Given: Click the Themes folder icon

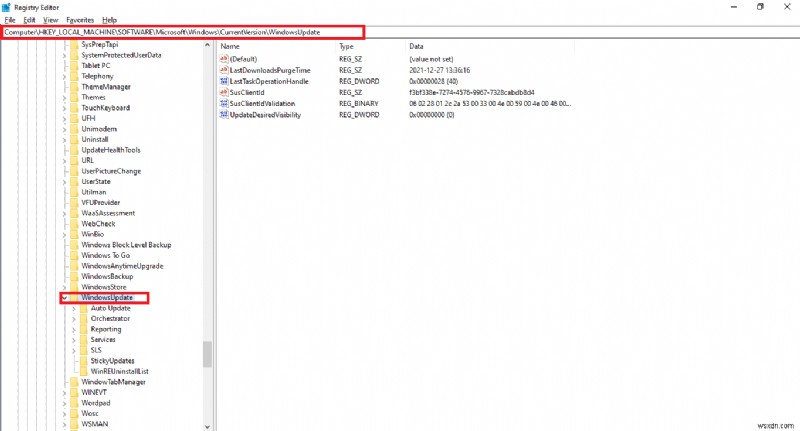Looking at the screenshot, I should coord(74,97).
